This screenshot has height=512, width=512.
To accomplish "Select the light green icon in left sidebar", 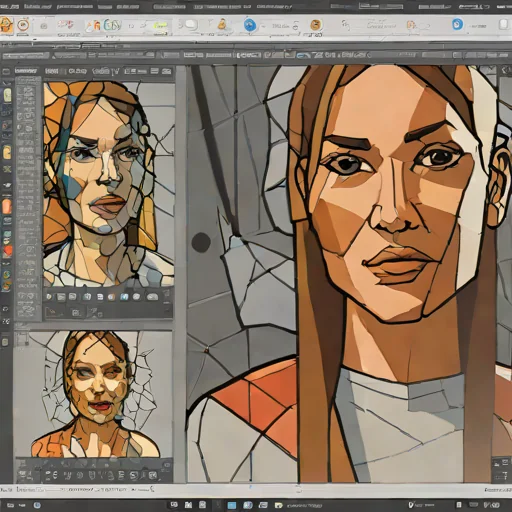I will pyautogui.click(x=7, y=96).
